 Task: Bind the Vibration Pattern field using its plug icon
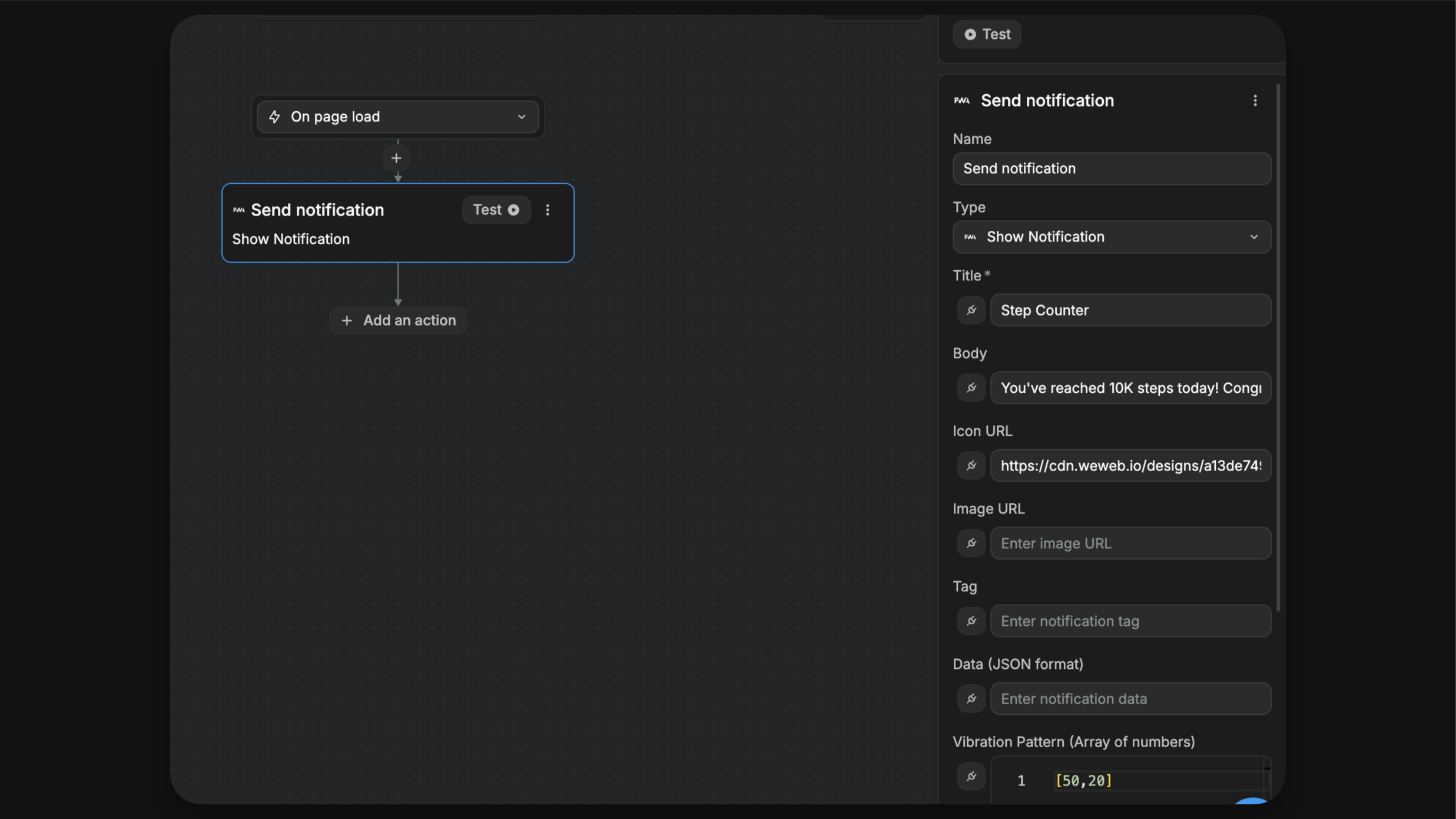click(971, 776)
